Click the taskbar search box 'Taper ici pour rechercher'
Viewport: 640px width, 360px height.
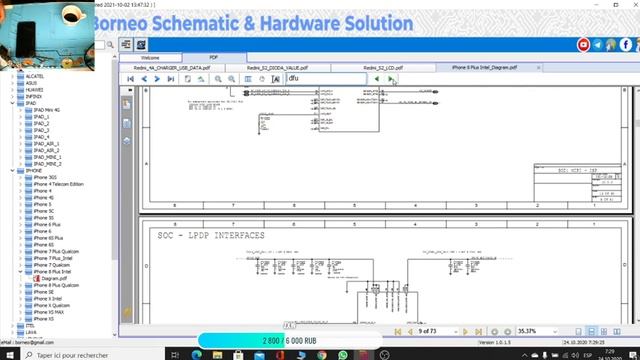pos(93,355)
